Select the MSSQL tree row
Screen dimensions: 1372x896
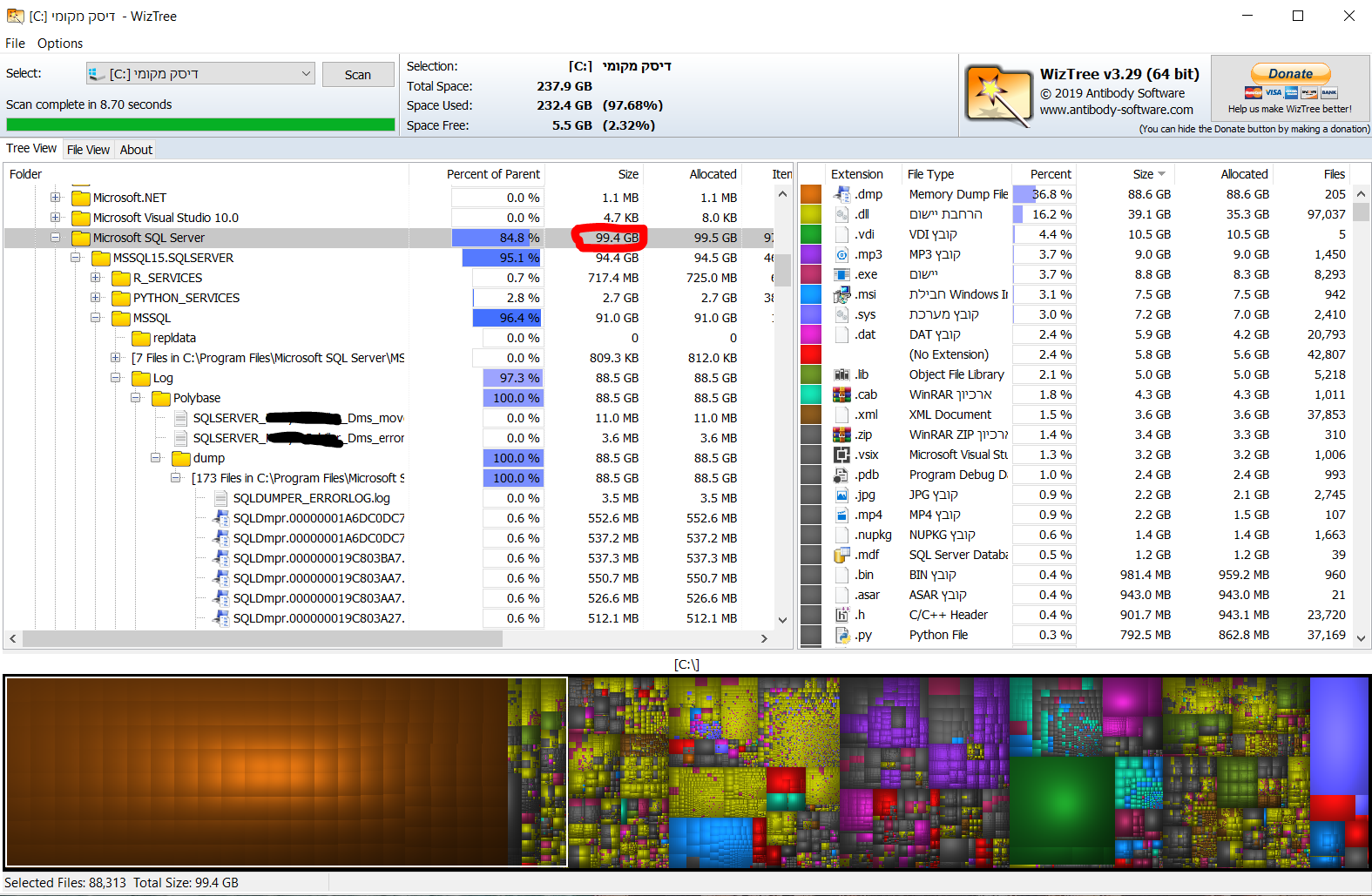(389, 318)
